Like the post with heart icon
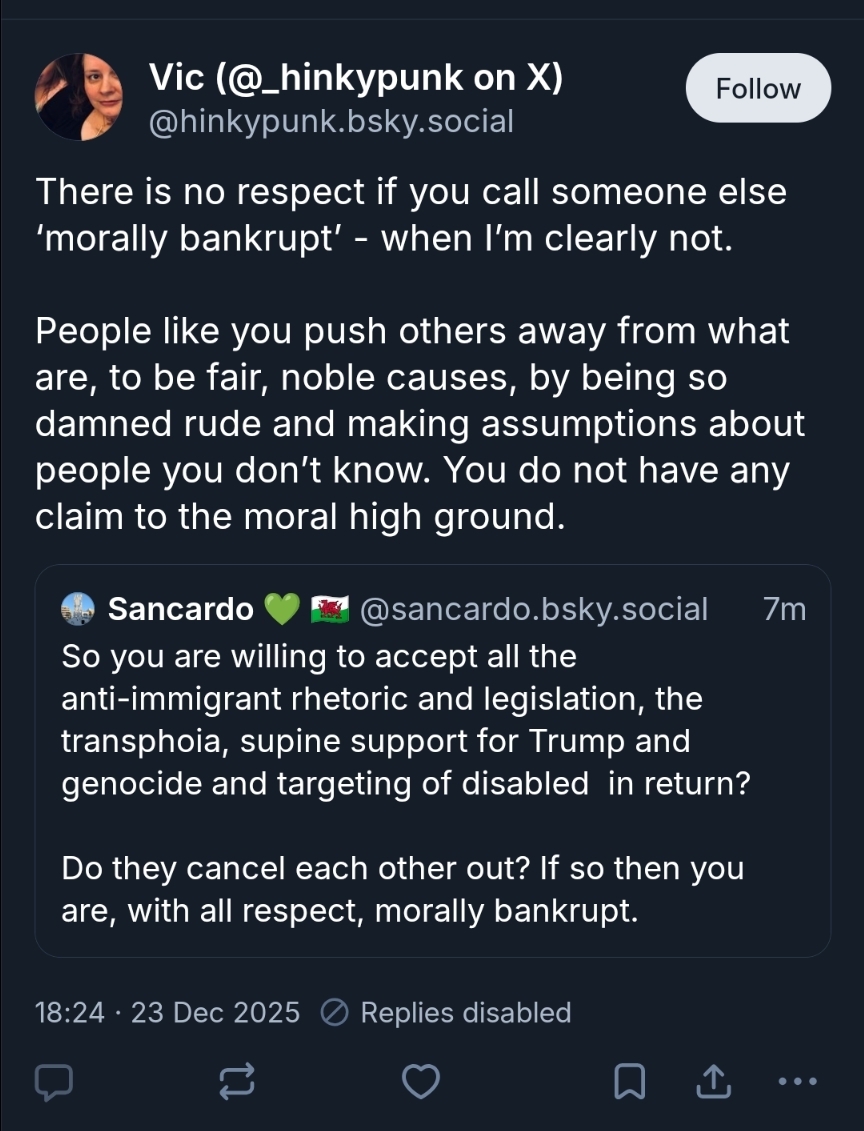The height and width of the screenshot is (1131, 864). (x=421, y=1080)
